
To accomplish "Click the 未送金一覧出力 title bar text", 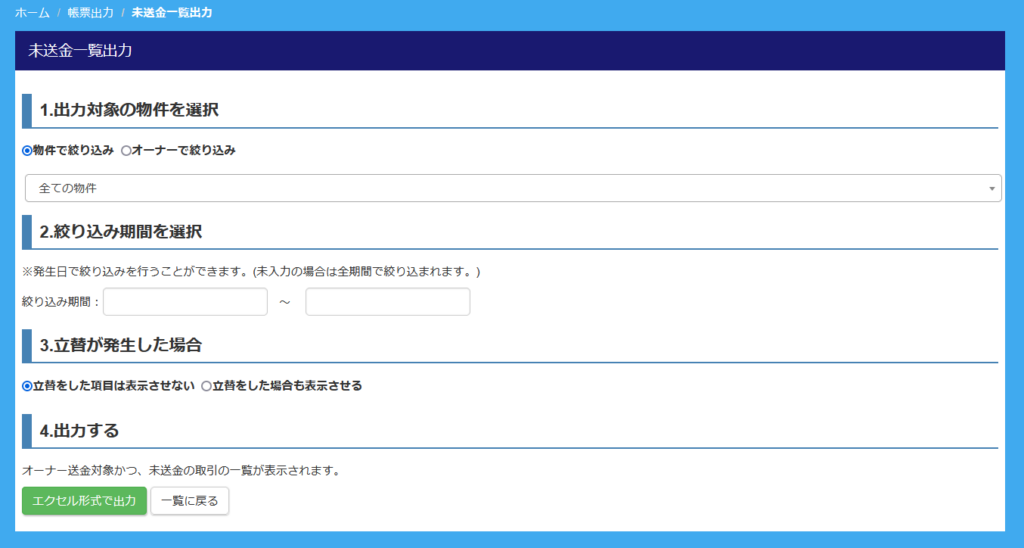I will (80, 51).
